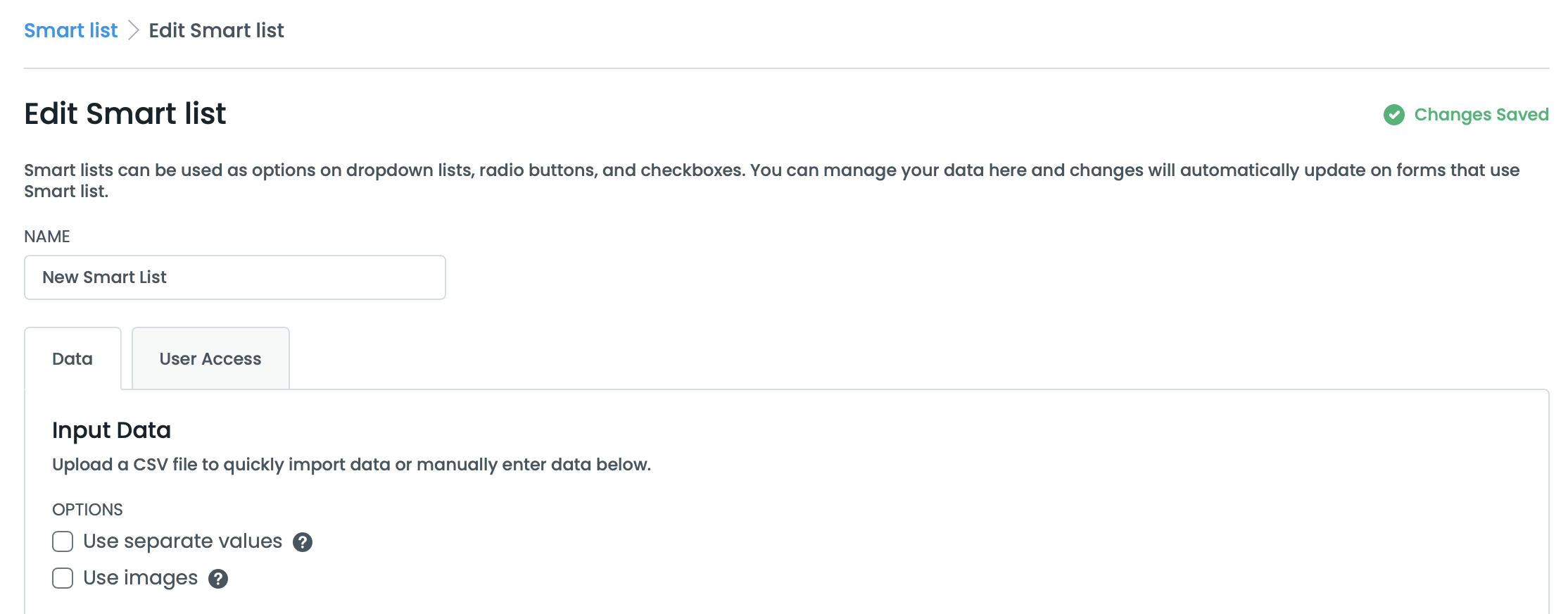1568x614 pixels.
Task: Click the NAME field label
Action: coord(47,237)
